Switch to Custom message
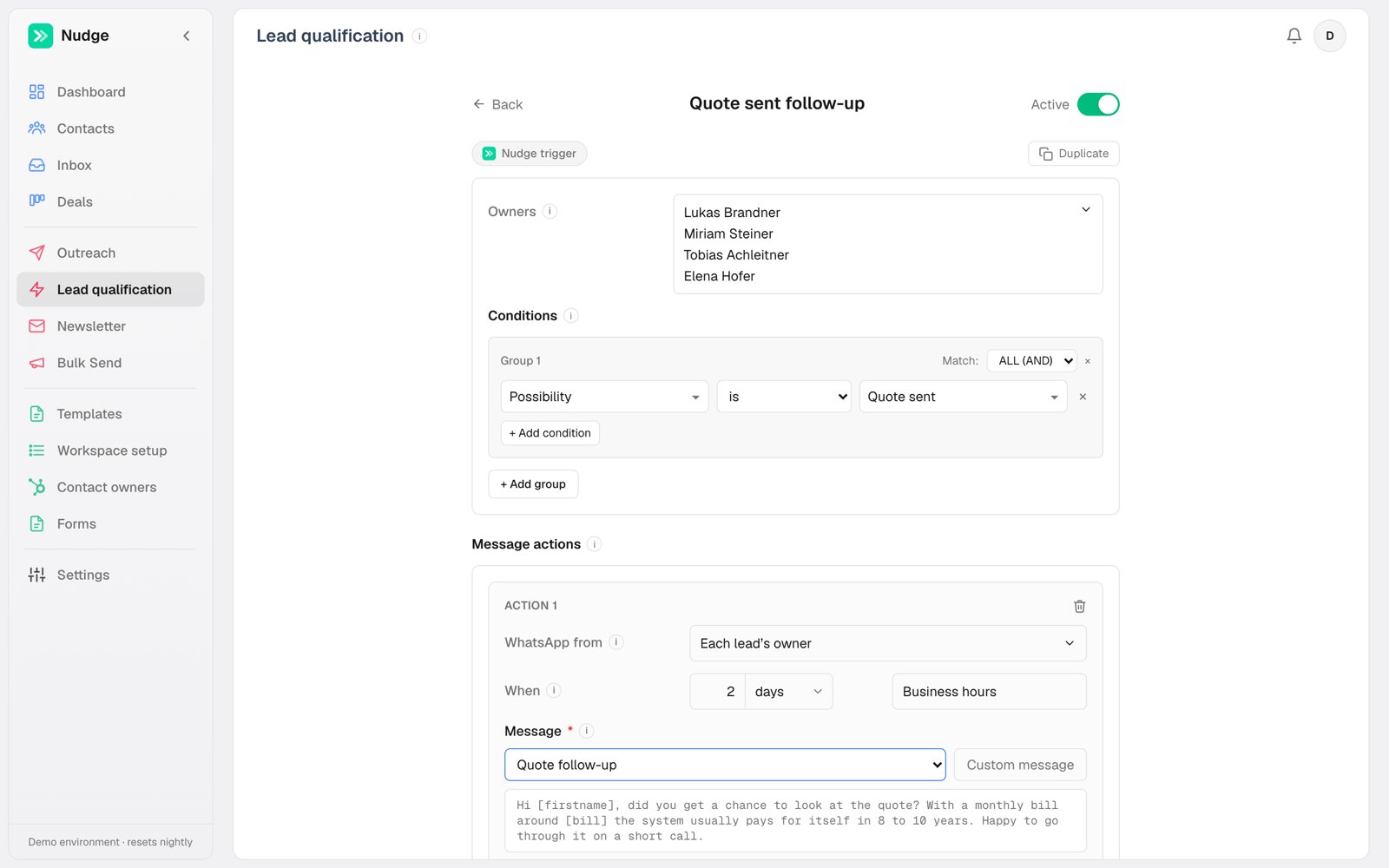Viewport: 1389px width, 868px height. 1020,765
